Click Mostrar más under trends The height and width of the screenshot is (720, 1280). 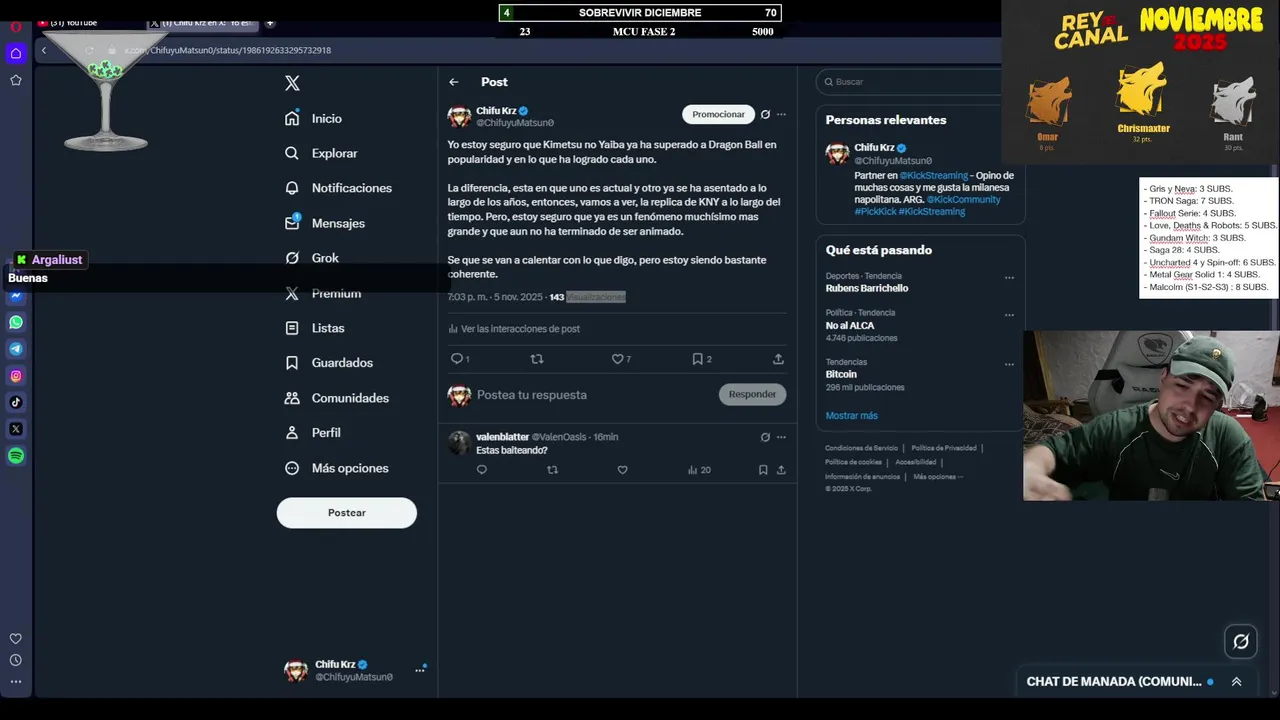click(852, 415)
